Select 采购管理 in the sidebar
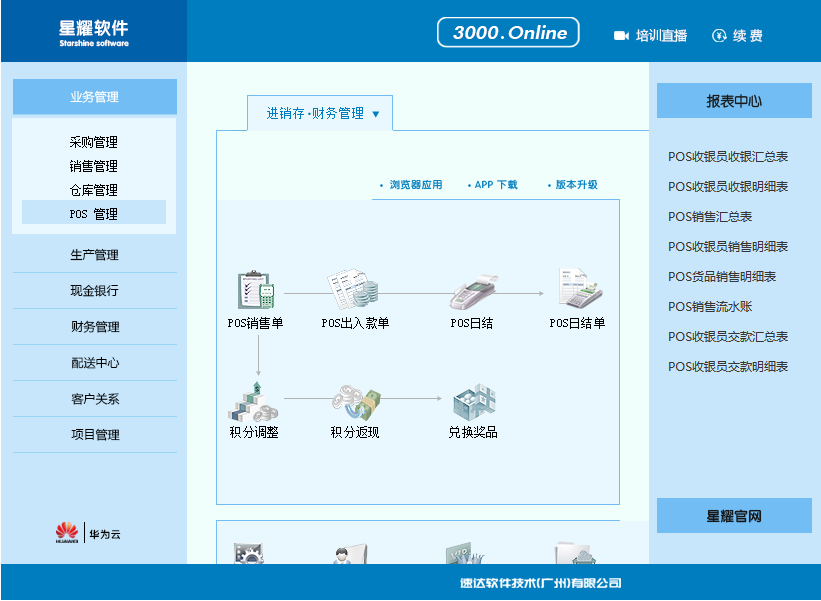The image size is (821, 601). click(x=94, y=142)
